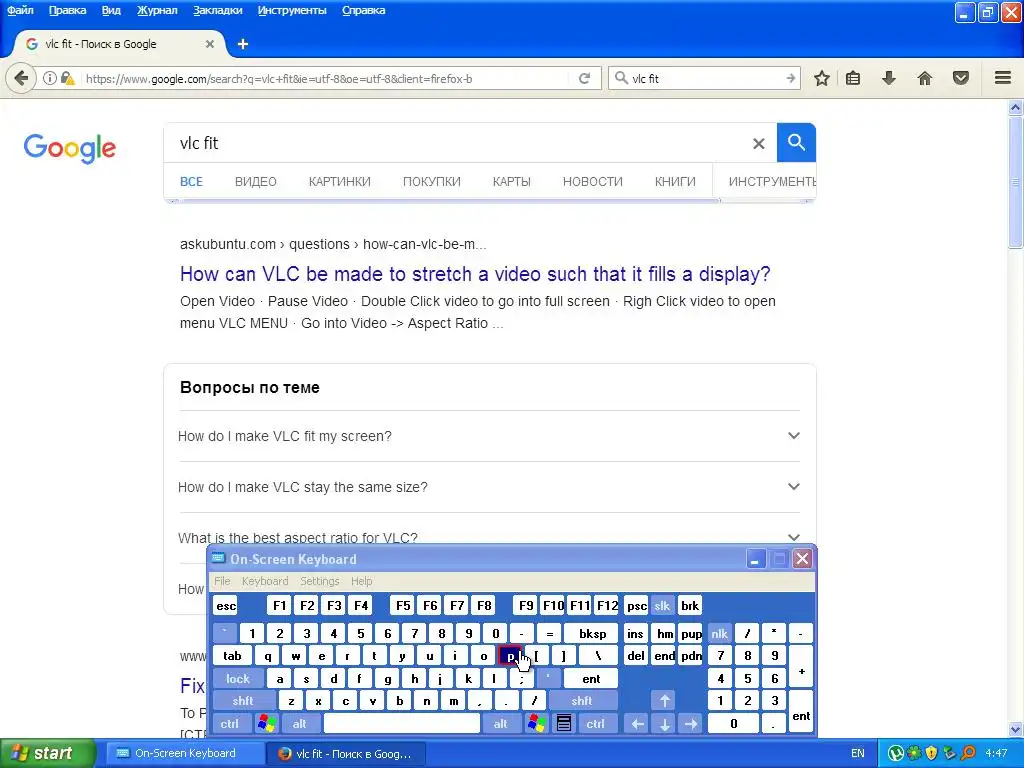Toggle the nlk num lock key

720,633
